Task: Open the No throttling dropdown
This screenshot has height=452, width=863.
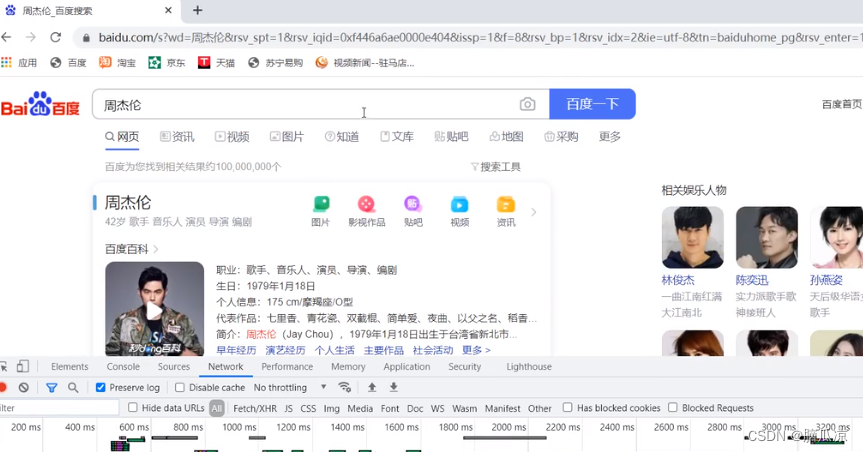Action: (290, 388)
